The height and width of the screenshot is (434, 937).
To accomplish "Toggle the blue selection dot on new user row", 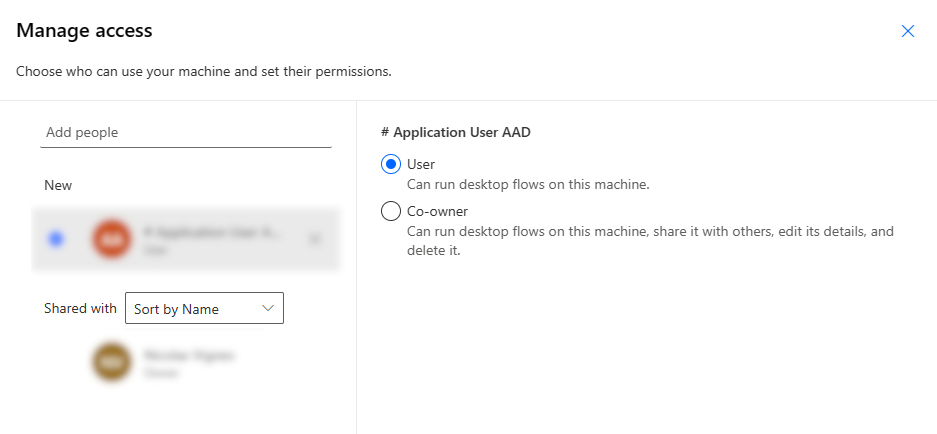I will tap(56, 239).
